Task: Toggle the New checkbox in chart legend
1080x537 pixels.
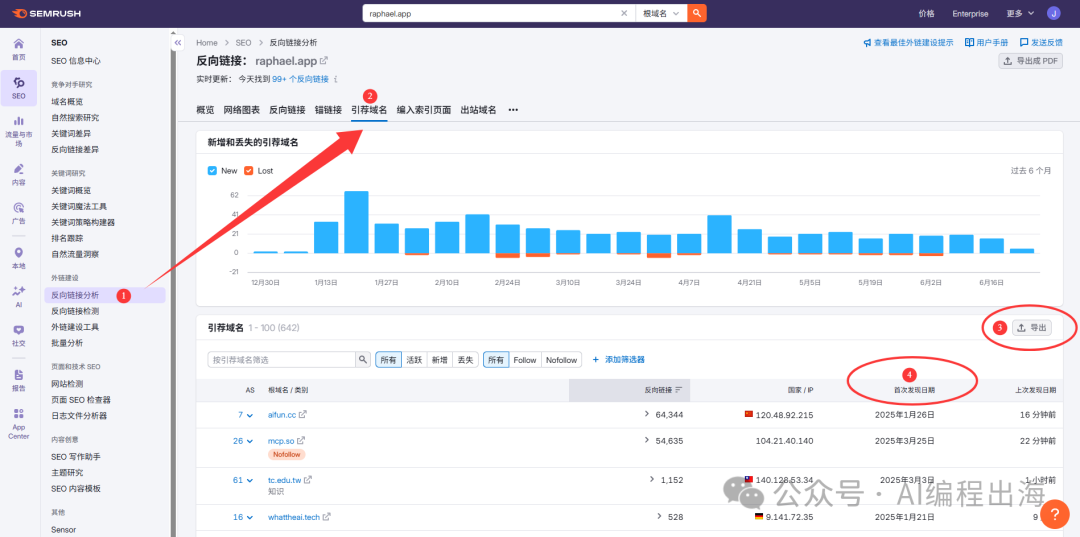Action: tap(212, 171)
